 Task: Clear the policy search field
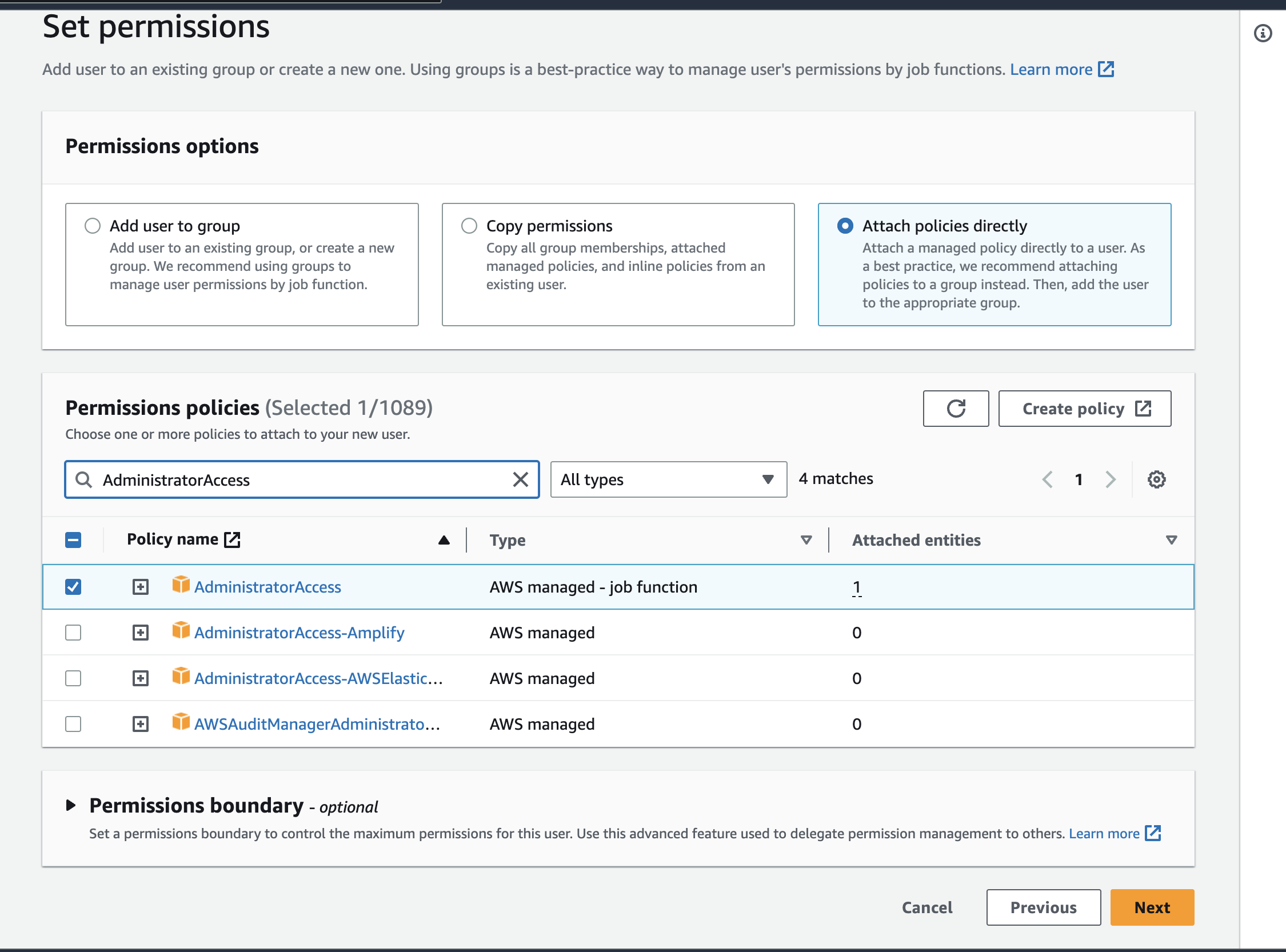tap(520, 479)
